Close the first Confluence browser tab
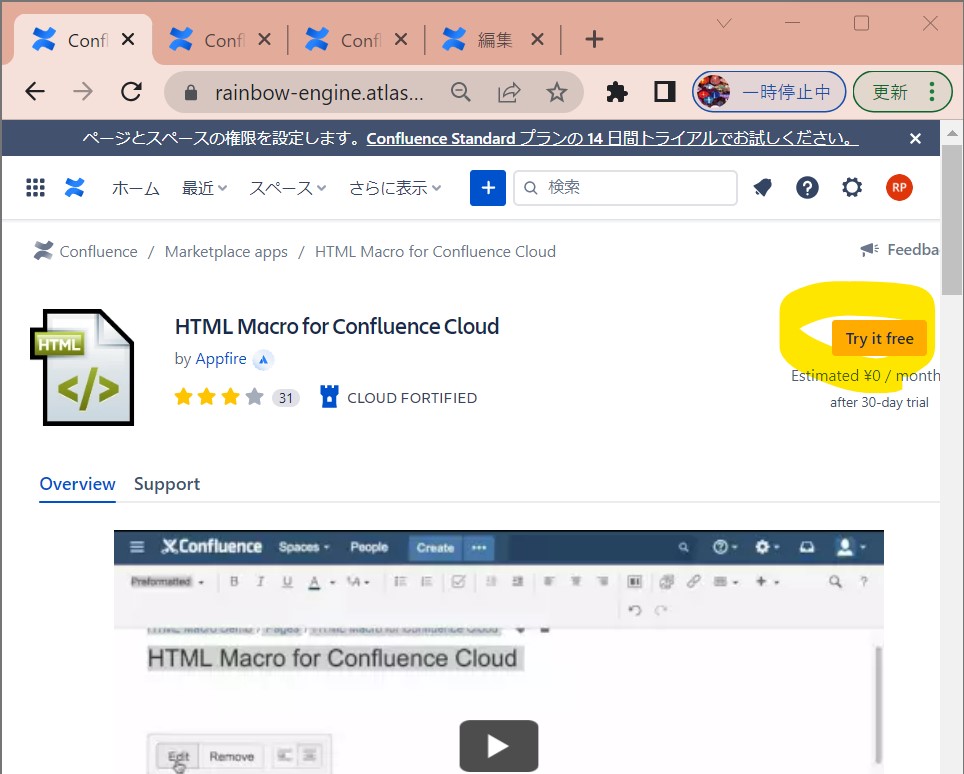 pos(128,39)
